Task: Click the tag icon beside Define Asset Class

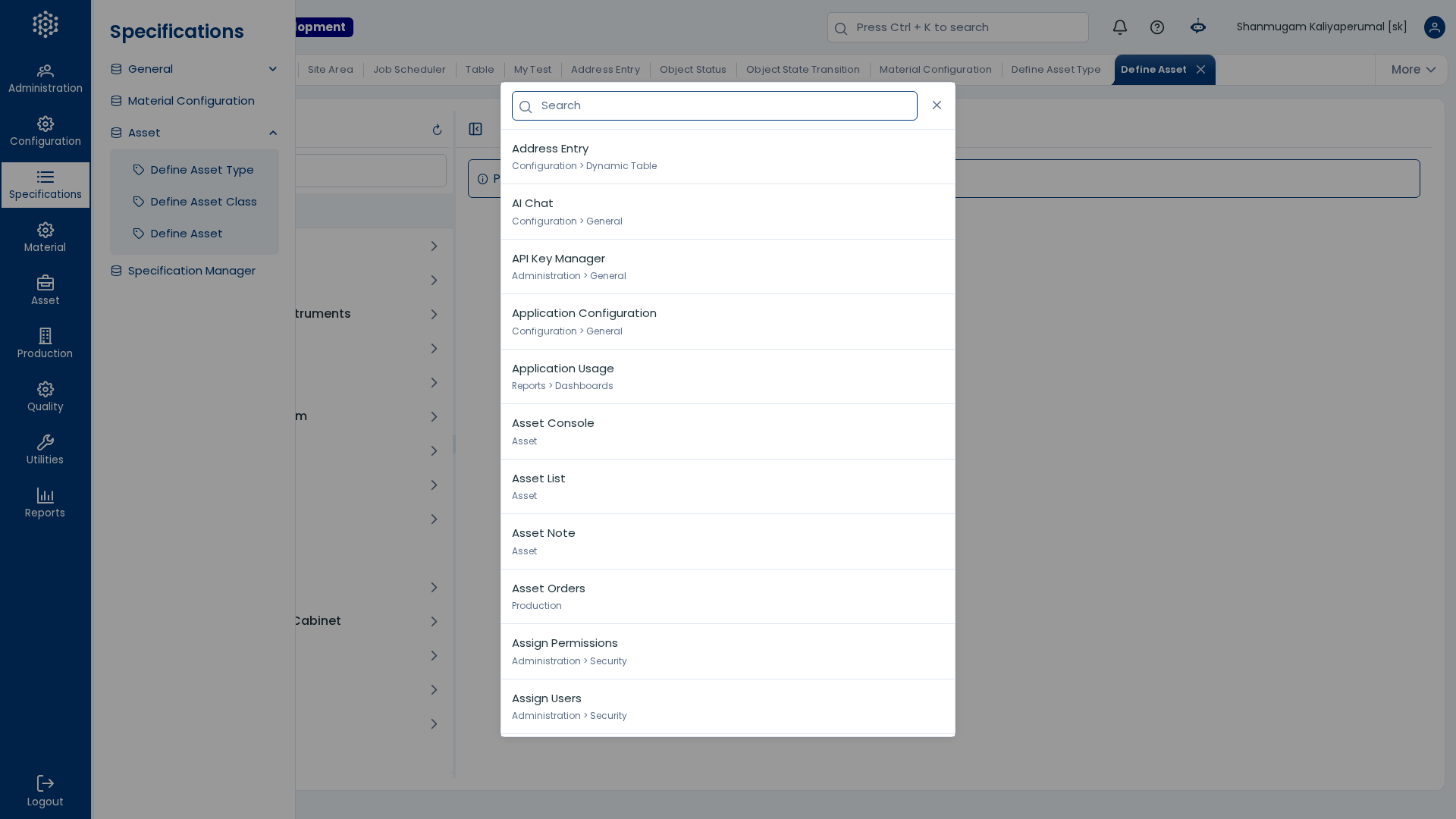Action: point(139,202)
